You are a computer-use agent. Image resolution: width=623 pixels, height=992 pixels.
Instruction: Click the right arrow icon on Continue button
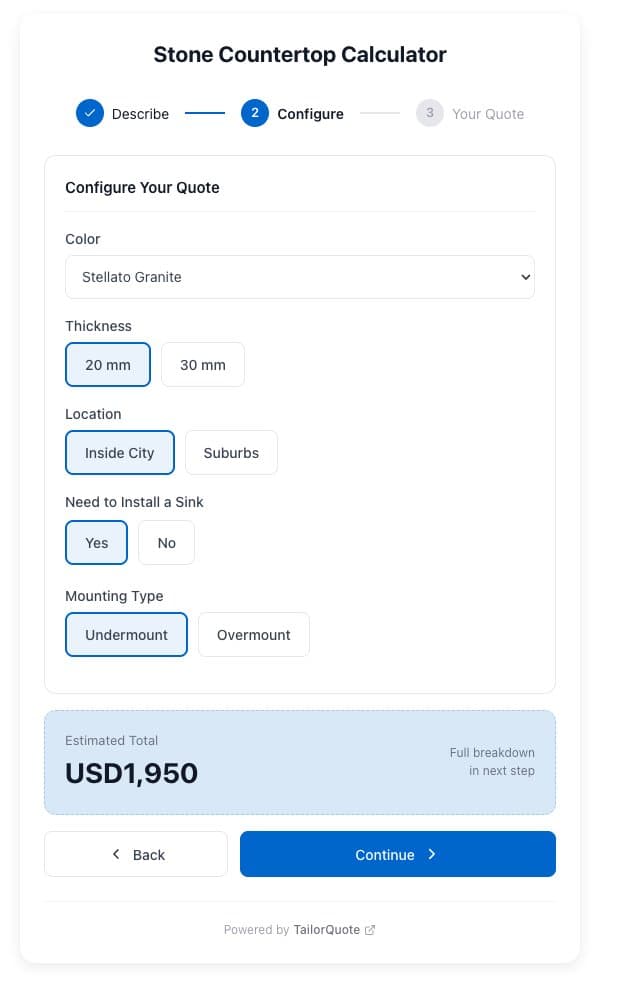(432, 854)
